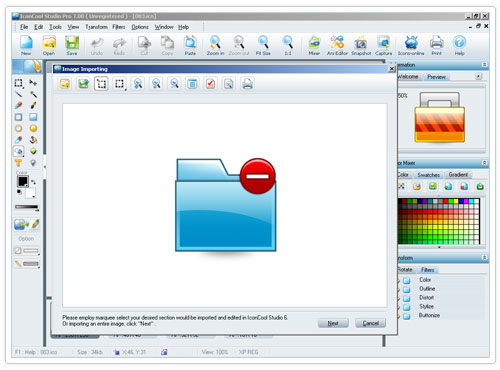Expand the Distort filter folder
Image resolution: width=500 pixels, height=370 pixels.
click(406, 298)
